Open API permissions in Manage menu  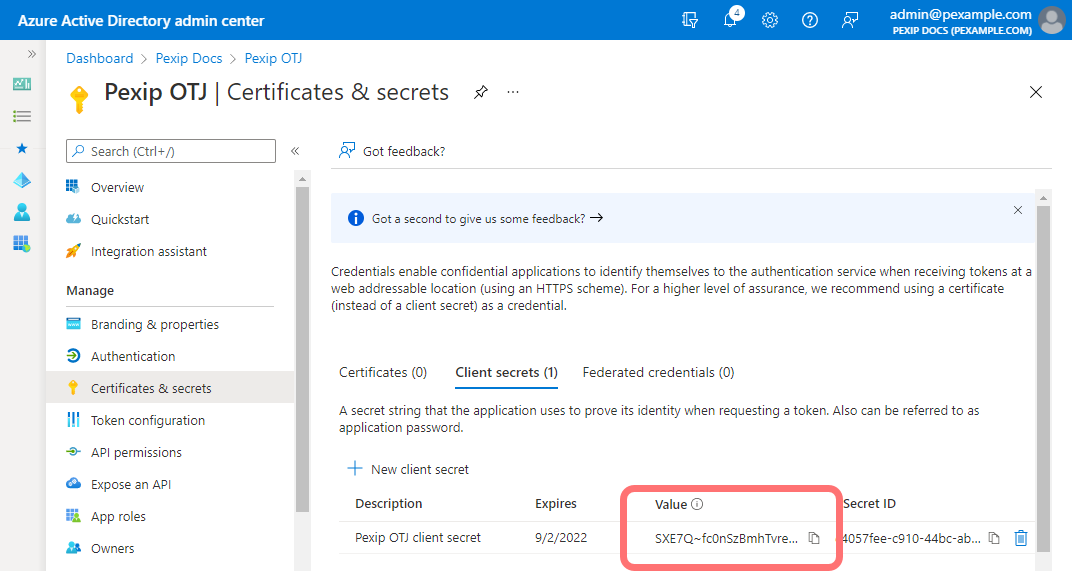click(x=136, y=452)
